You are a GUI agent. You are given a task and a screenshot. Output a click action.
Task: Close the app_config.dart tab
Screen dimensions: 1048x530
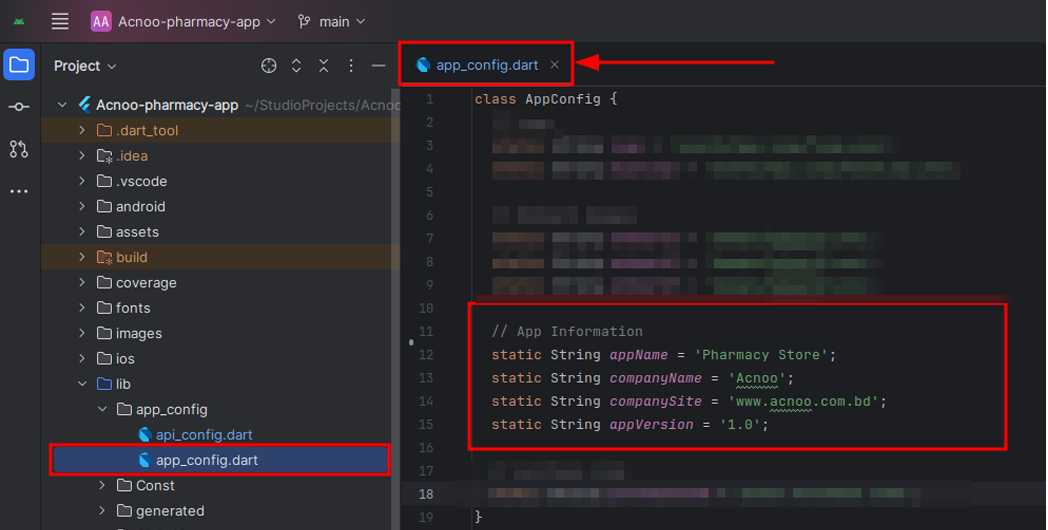554,65
